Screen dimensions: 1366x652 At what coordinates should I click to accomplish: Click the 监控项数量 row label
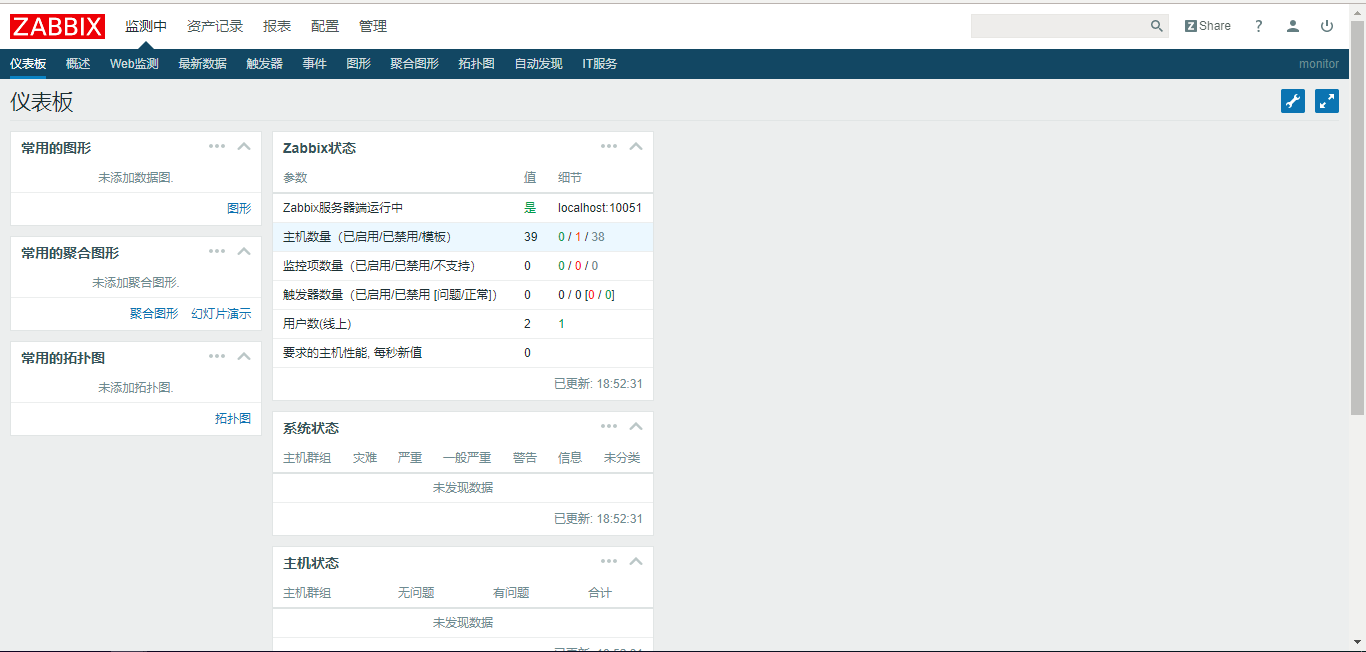coord(379,266)
